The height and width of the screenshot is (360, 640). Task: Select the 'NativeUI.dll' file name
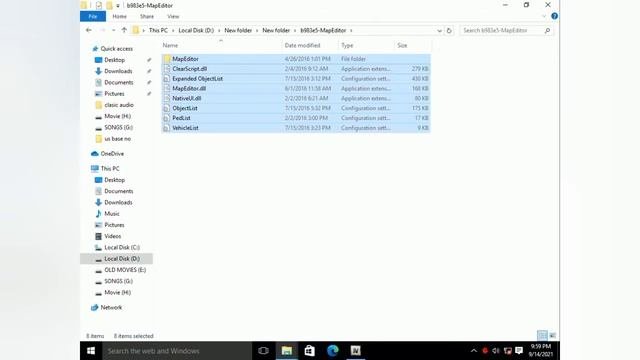point(187,98)
